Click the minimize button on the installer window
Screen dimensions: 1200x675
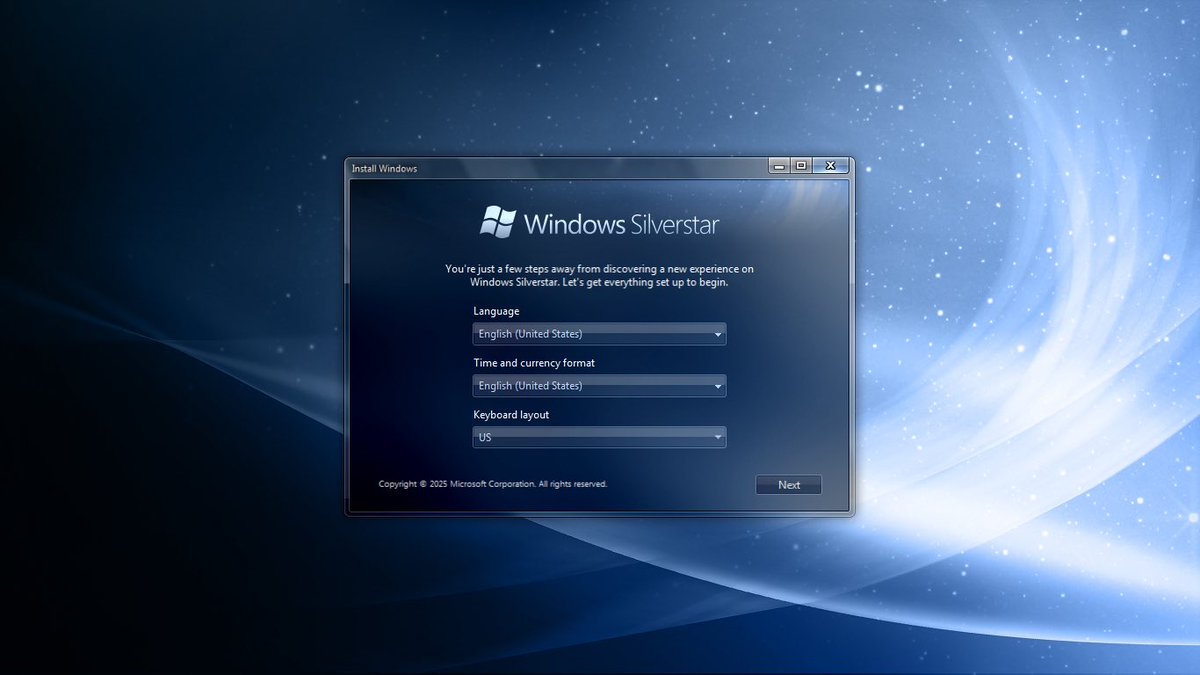[x=778, y=165]
